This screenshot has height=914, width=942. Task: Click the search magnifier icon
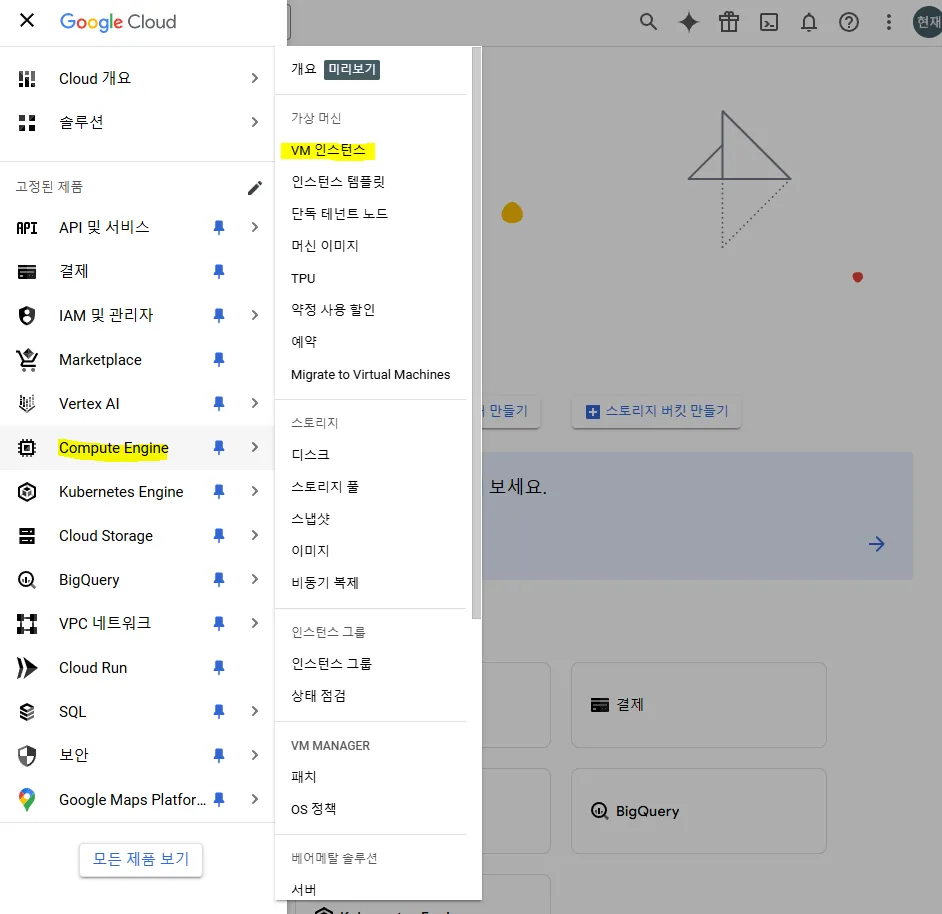[648, 22]
